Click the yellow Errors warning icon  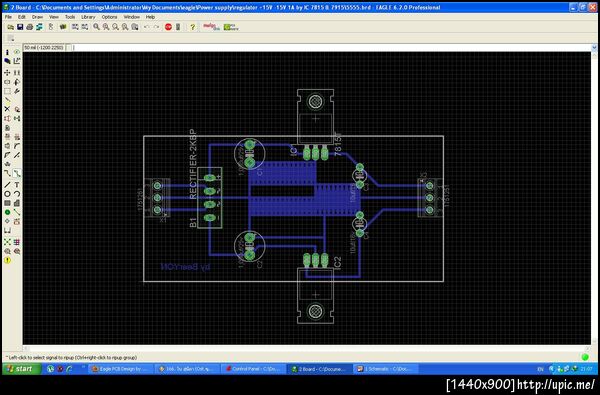pos(7,260)
